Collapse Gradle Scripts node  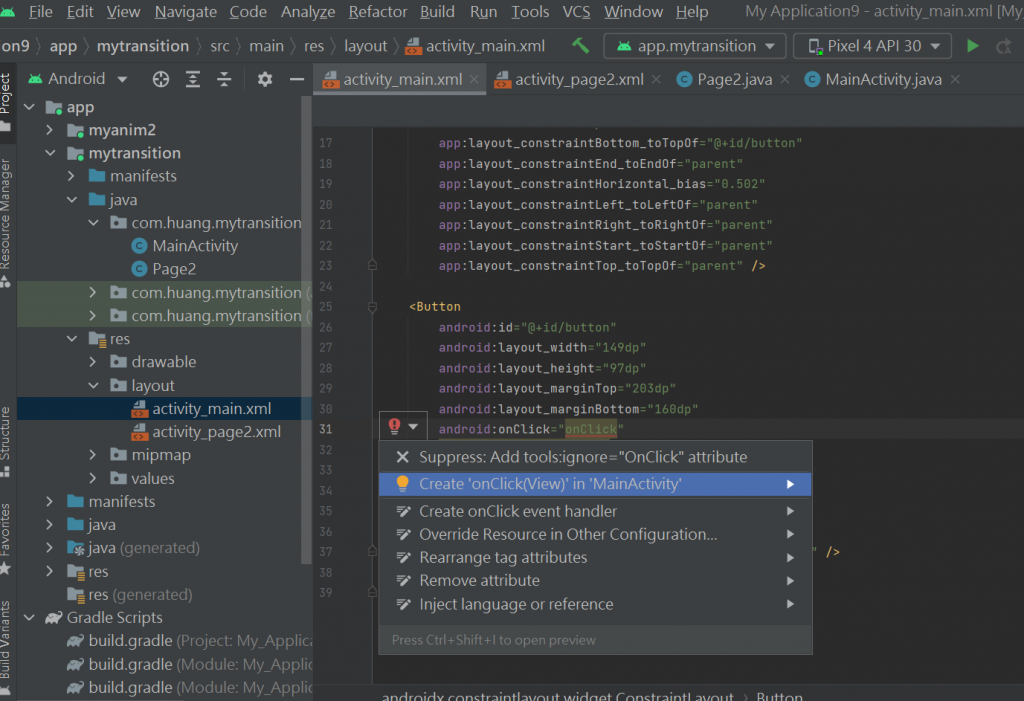[x=30, y=618]
